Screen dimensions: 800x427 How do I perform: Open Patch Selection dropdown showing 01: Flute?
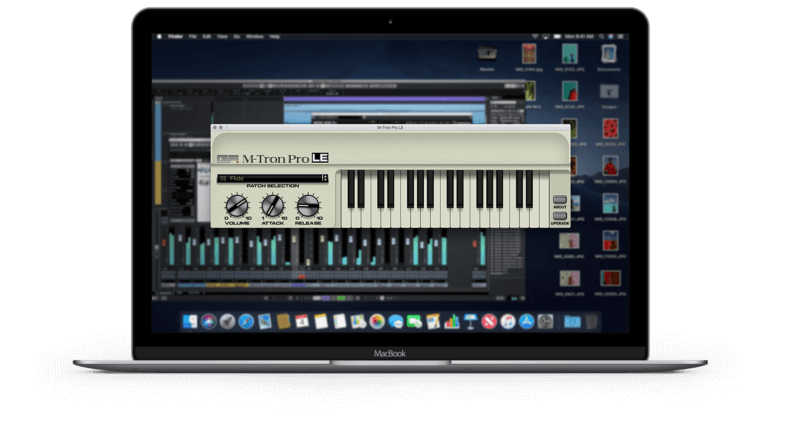272,178
